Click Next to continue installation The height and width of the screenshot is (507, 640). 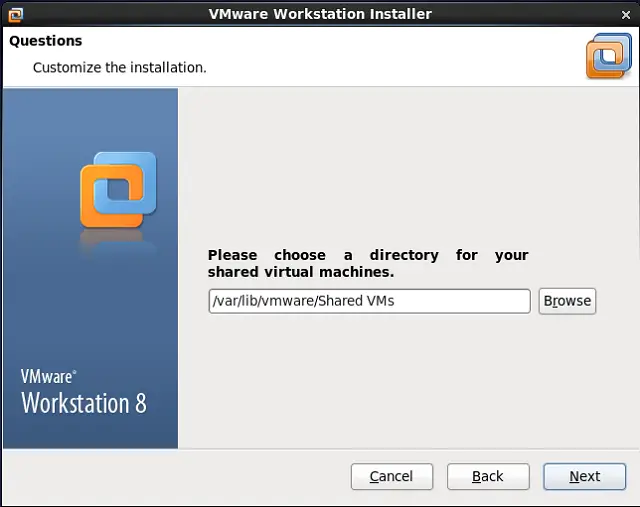pyautogui.click(x=584, y=477)
